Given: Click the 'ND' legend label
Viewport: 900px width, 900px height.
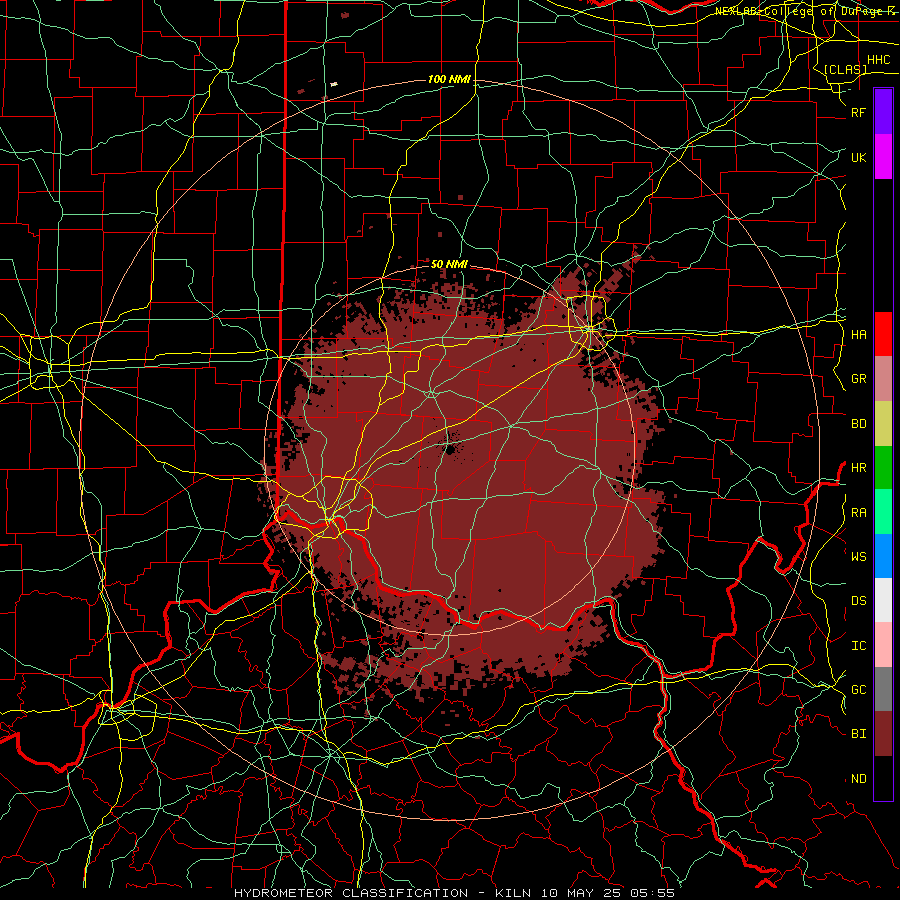Looking at the screenshot, I should point(859,779).
